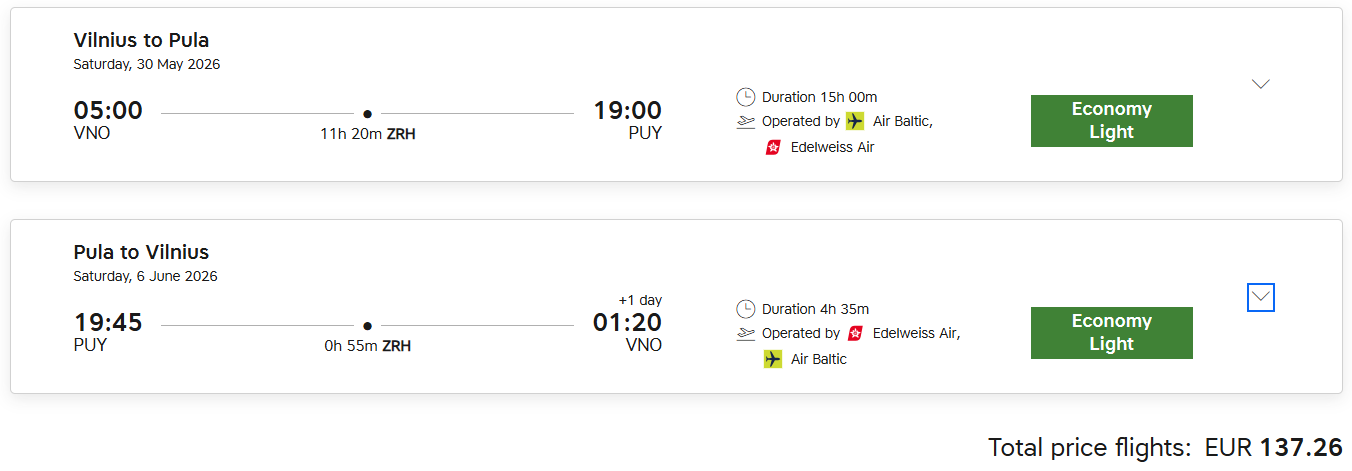Click Edelweiss Air logo in outbound flight
Viewport: 1352px width, 471px height.
[x=773, y=147]
